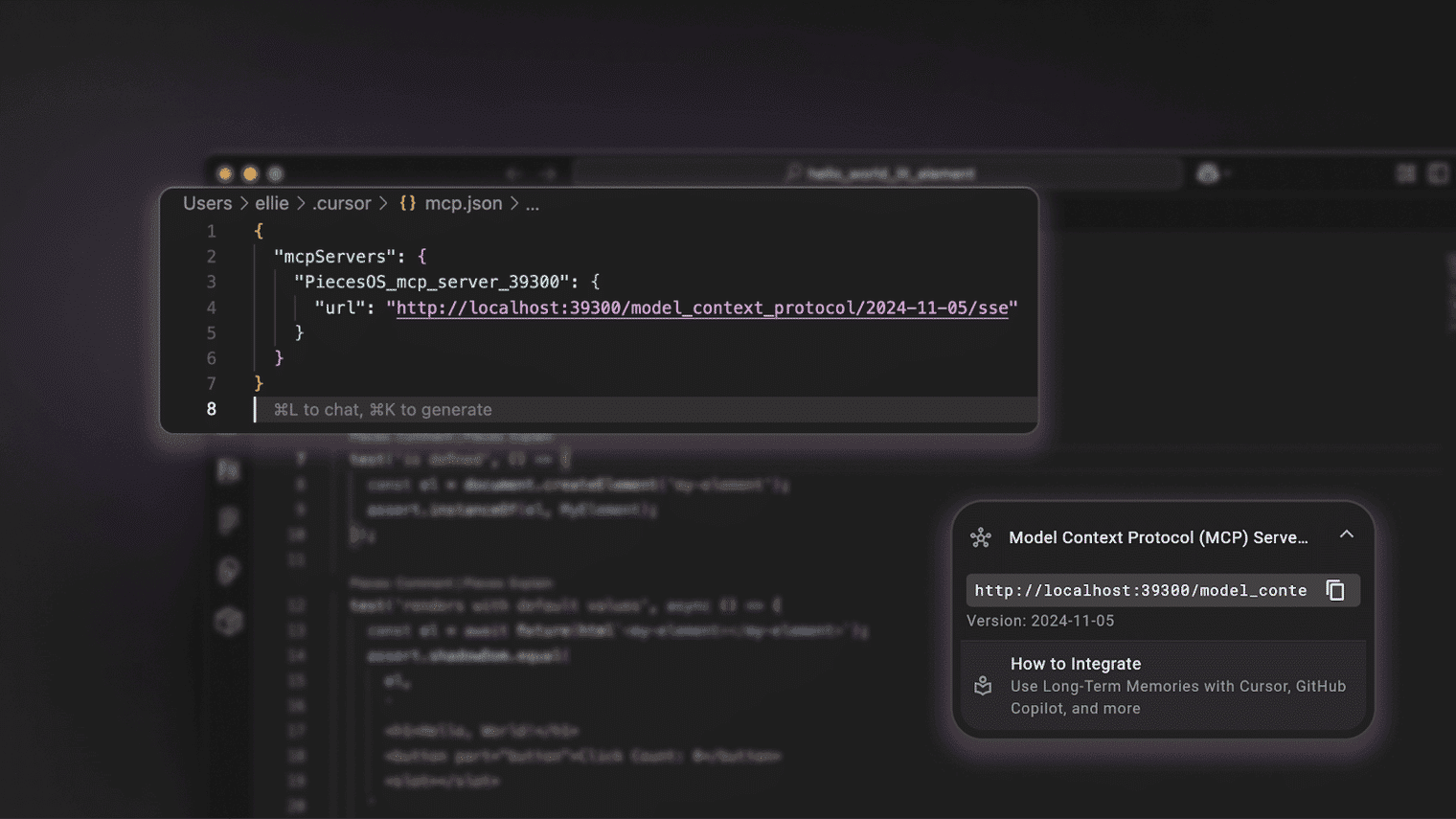Open the breadcrumb ellipsis symbol menu
The image size is (1456, 819).
click(533, 203)
